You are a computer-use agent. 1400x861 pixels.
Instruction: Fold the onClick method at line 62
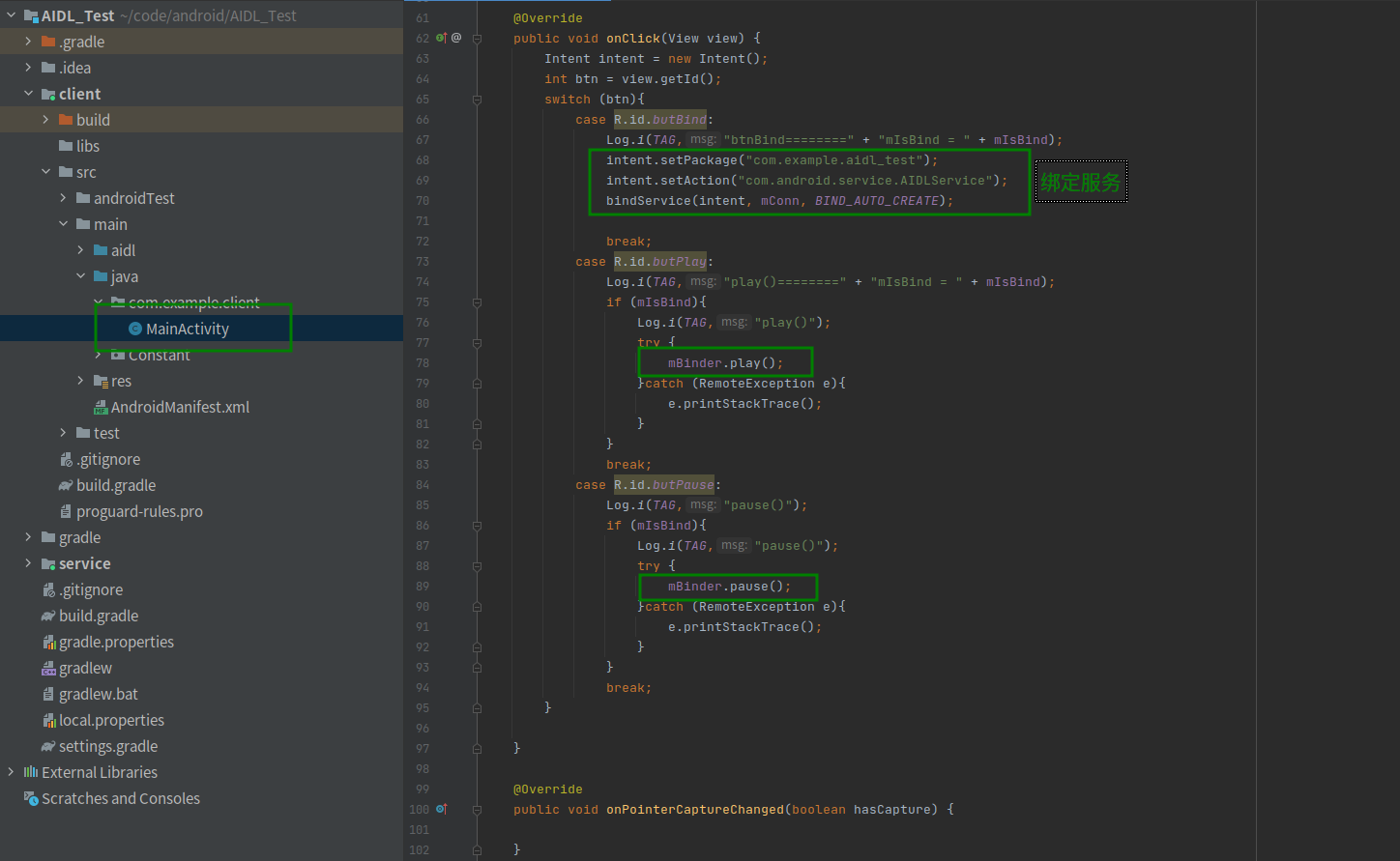(477, 38)
